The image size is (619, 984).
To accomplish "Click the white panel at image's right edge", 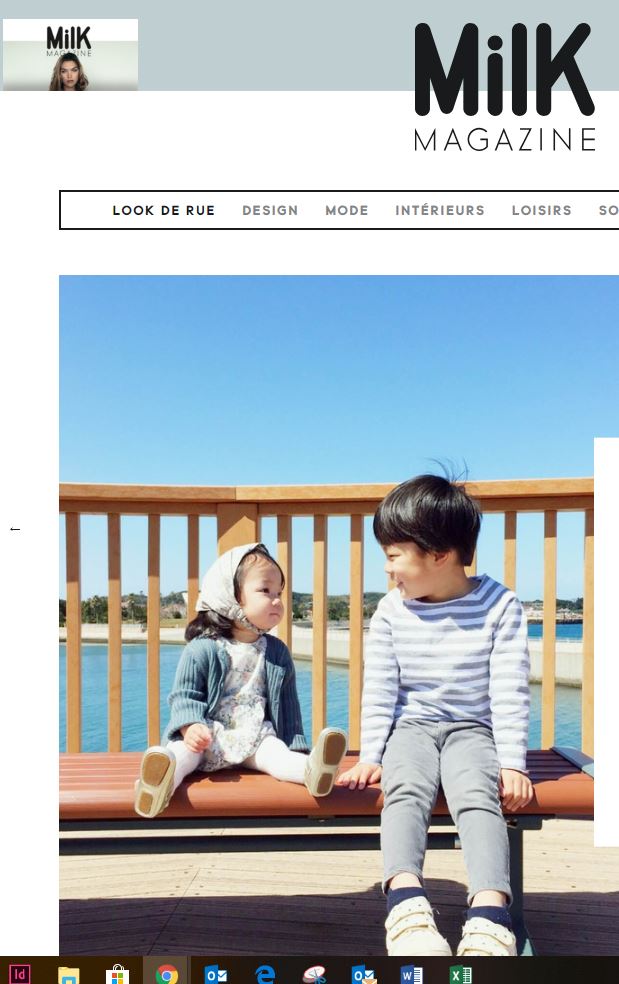I will (606, 641).
